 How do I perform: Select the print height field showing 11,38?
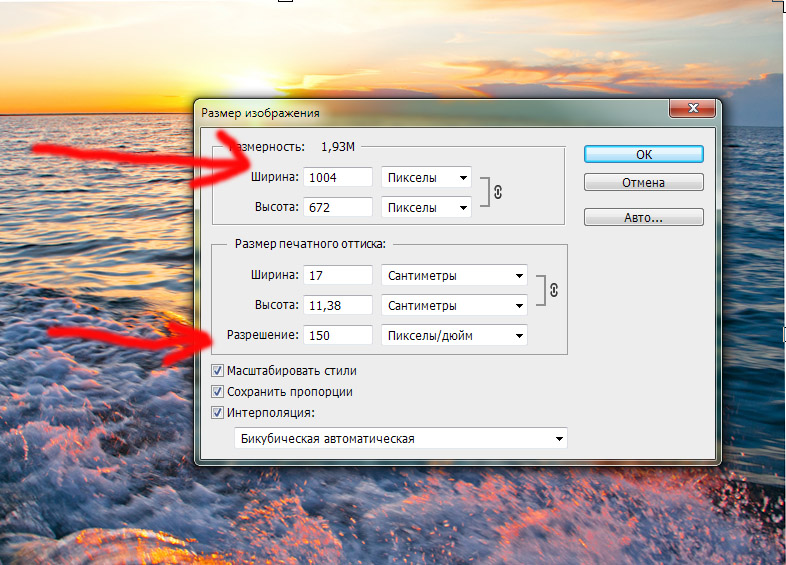[338, 305]
